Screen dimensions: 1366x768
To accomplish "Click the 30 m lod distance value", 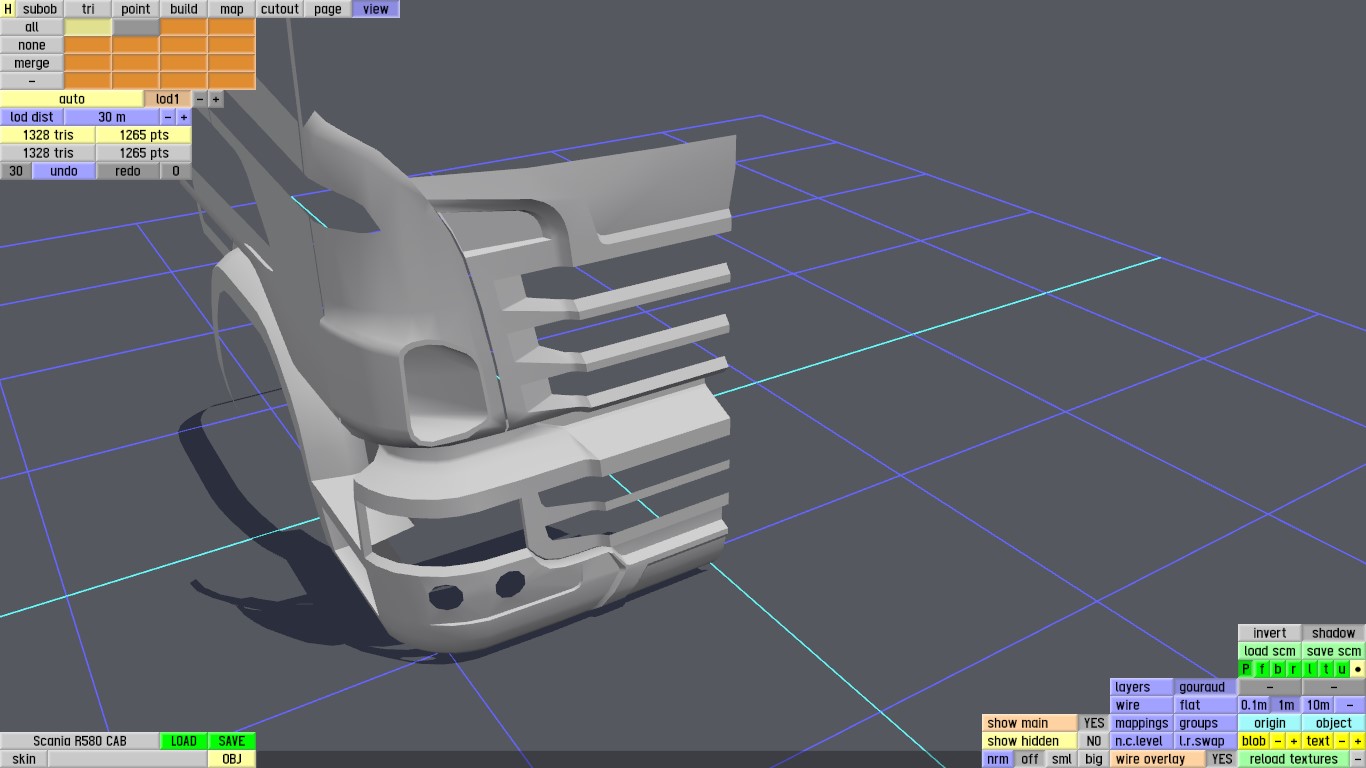I will click(x=112, y=117).
